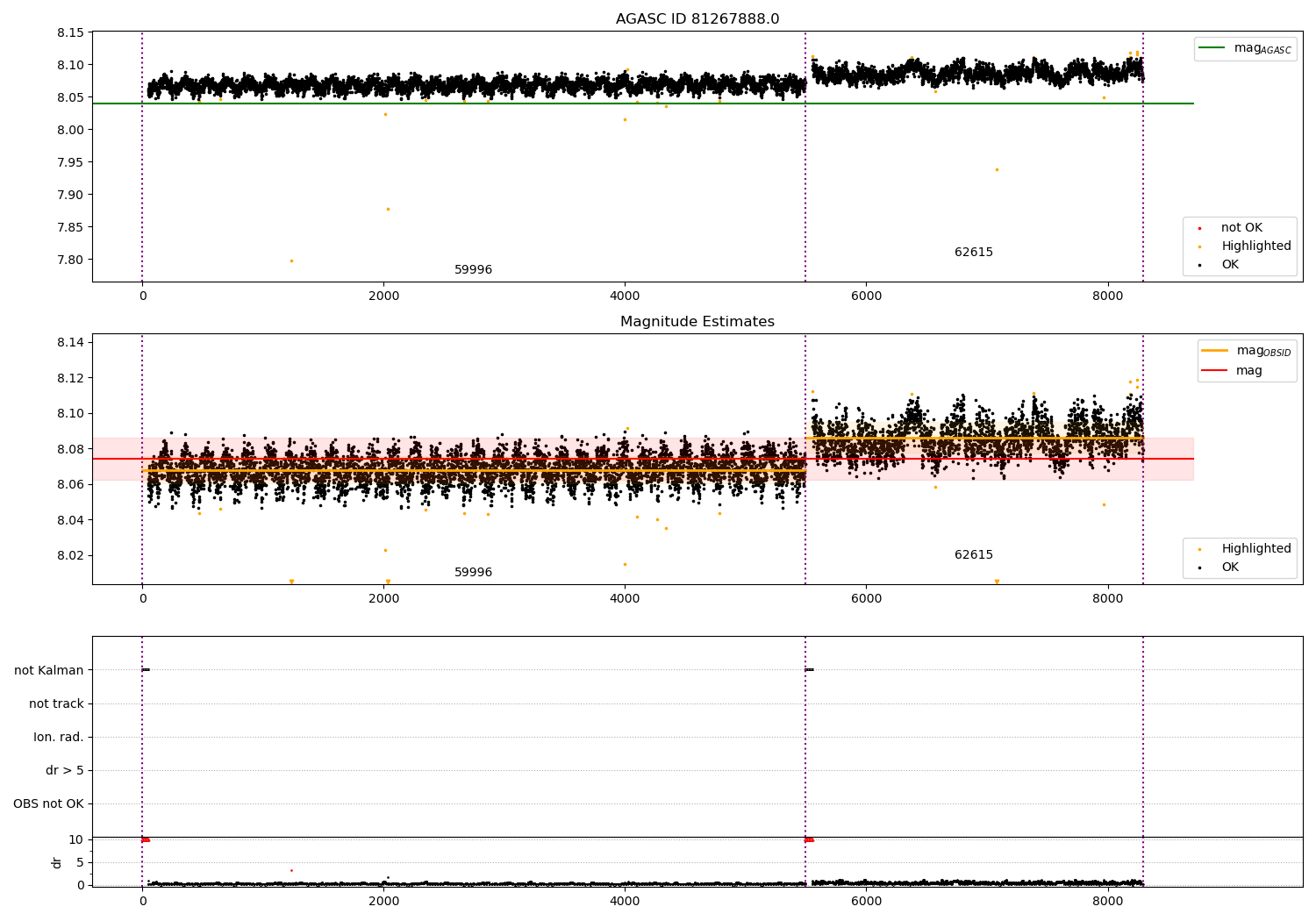Click the '8.08' tick of the middle plot
Image resolution: width=1316 pixels, height=921 pixels.
point(70,449)
